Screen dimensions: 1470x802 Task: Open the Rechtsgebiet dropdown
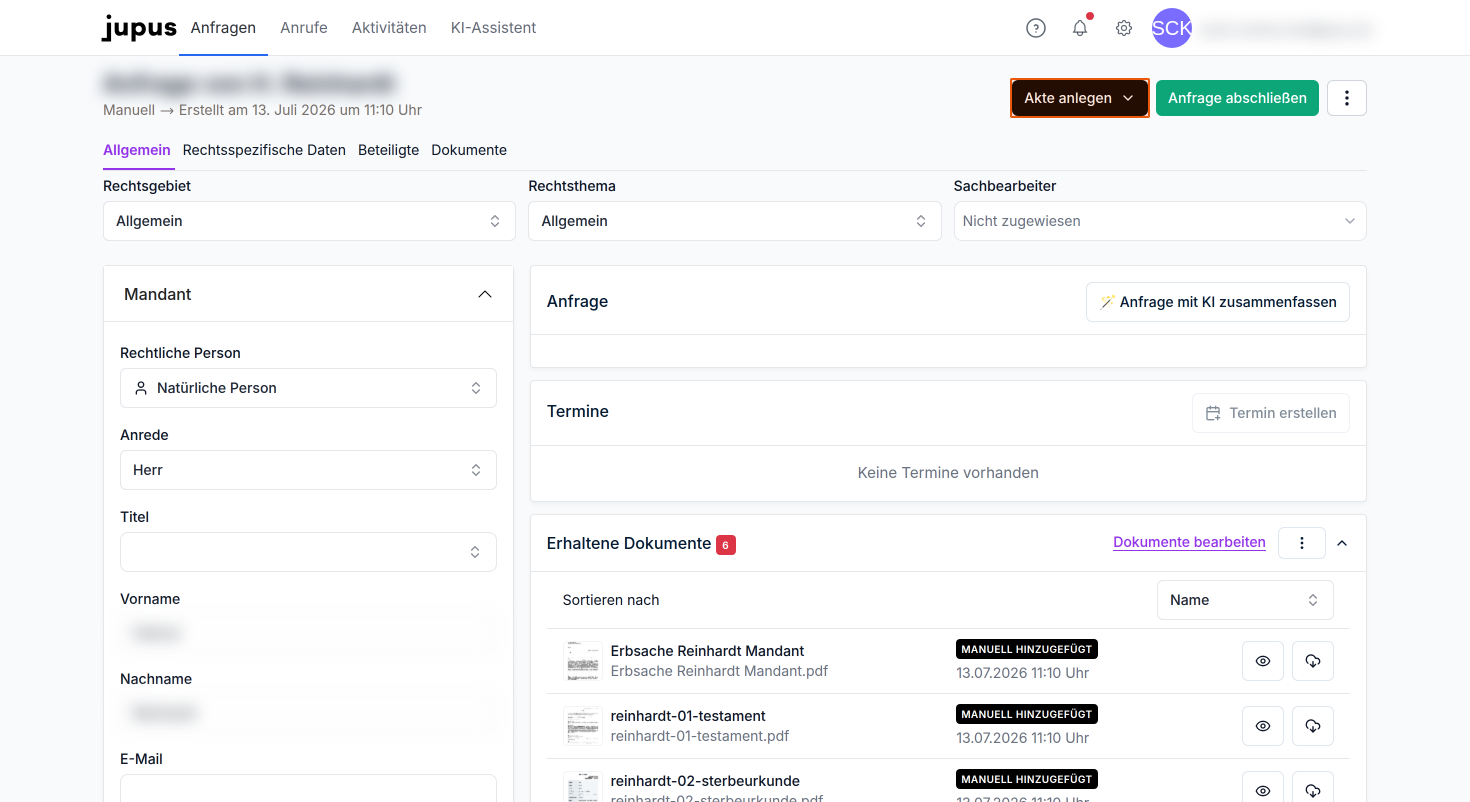pos(309,221)
